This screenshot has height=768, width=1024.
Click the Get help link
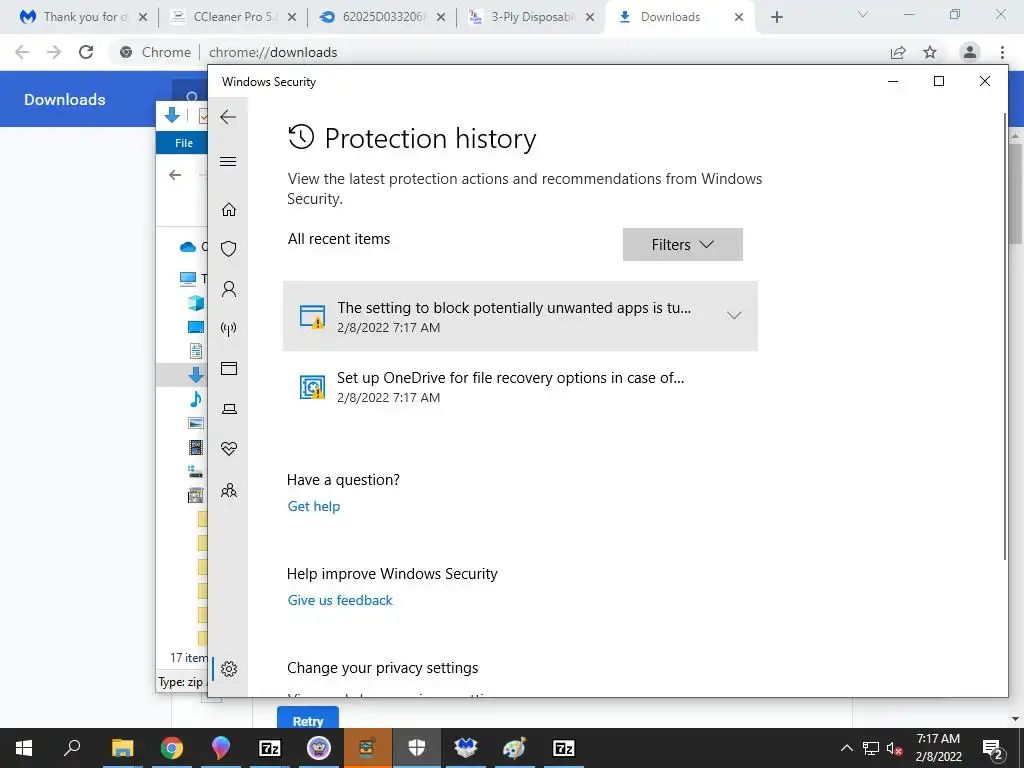[x=313, y=506]
